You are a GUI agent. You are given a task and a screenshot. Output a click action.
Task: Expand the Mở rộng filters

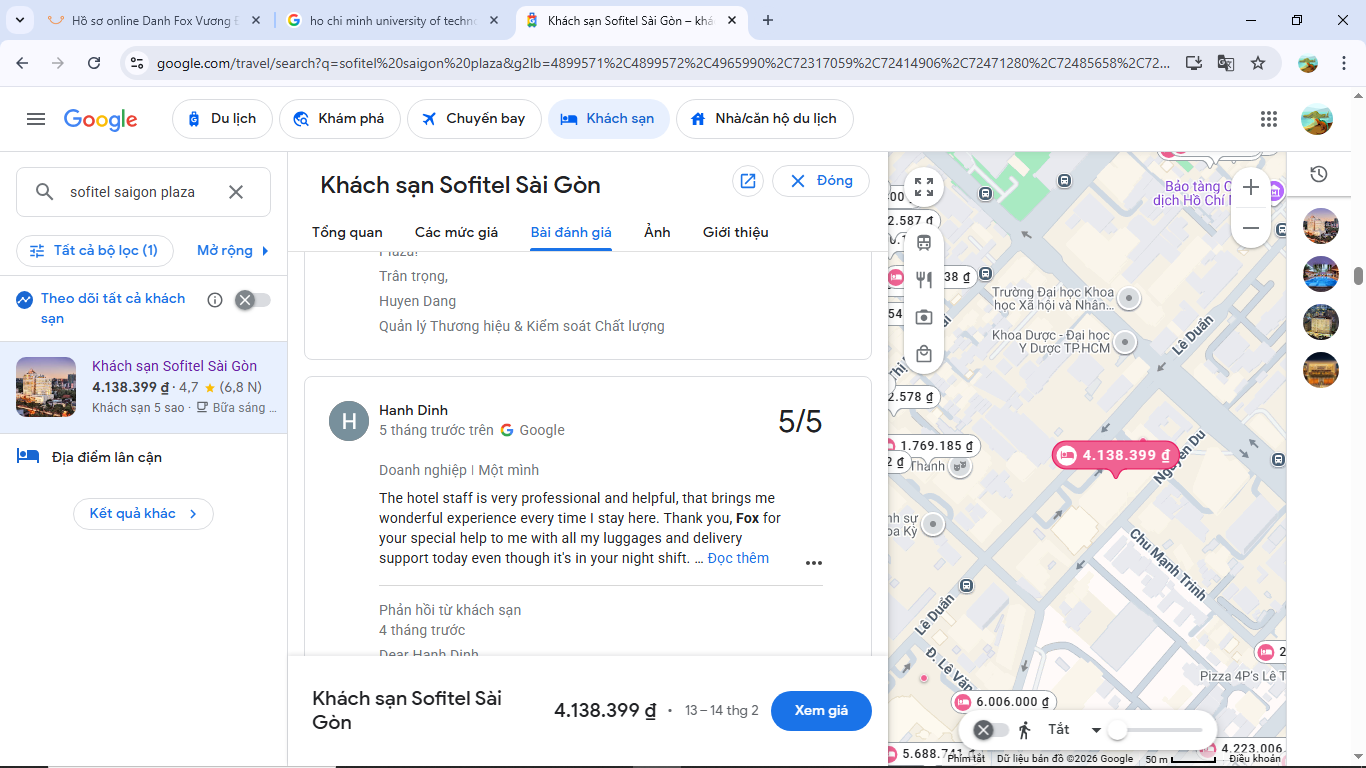pos(233,250)
